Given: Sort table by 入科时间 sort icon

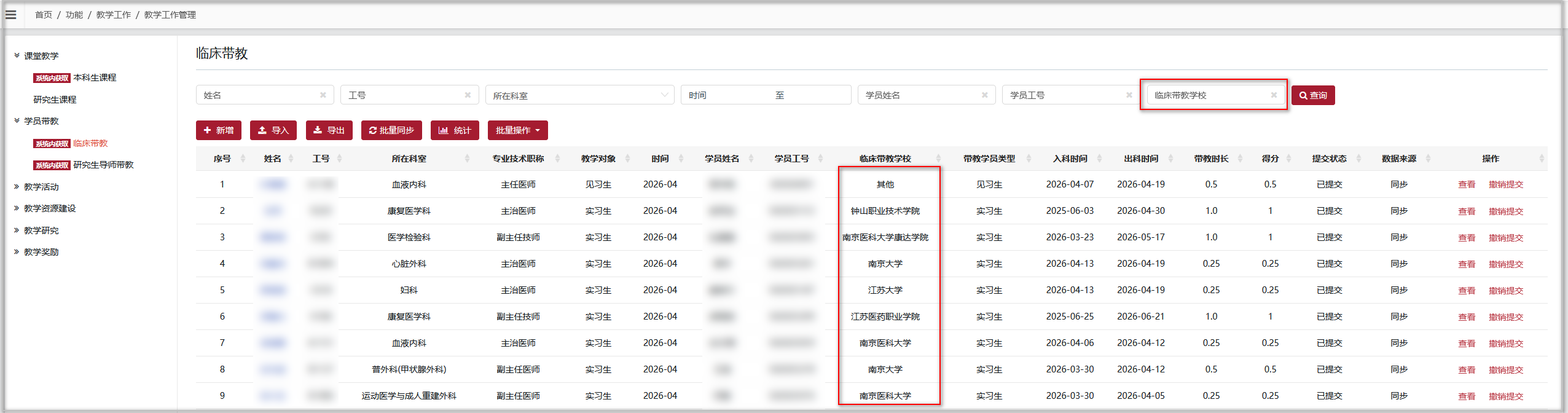Looking at the screenshot, I should [x=1099, y=159].
